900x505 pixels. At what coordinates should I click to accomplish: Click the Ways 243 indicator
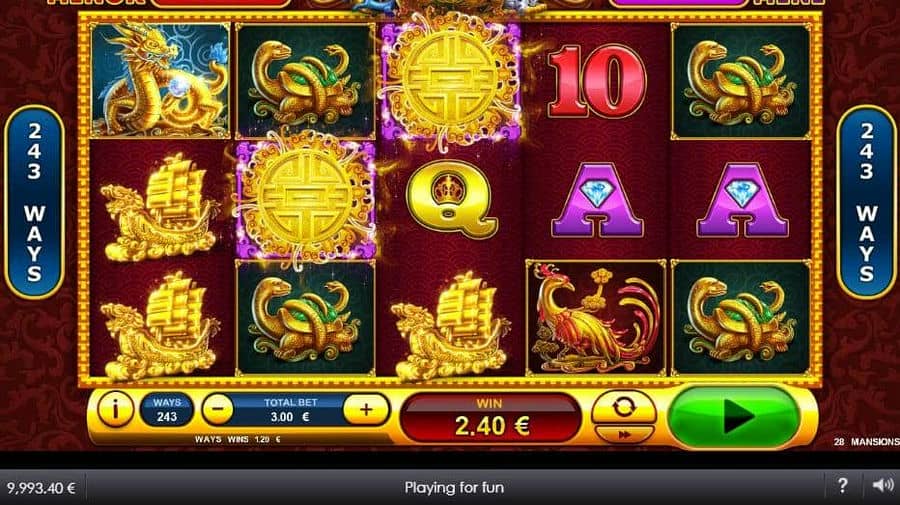[x=167, y=410]
